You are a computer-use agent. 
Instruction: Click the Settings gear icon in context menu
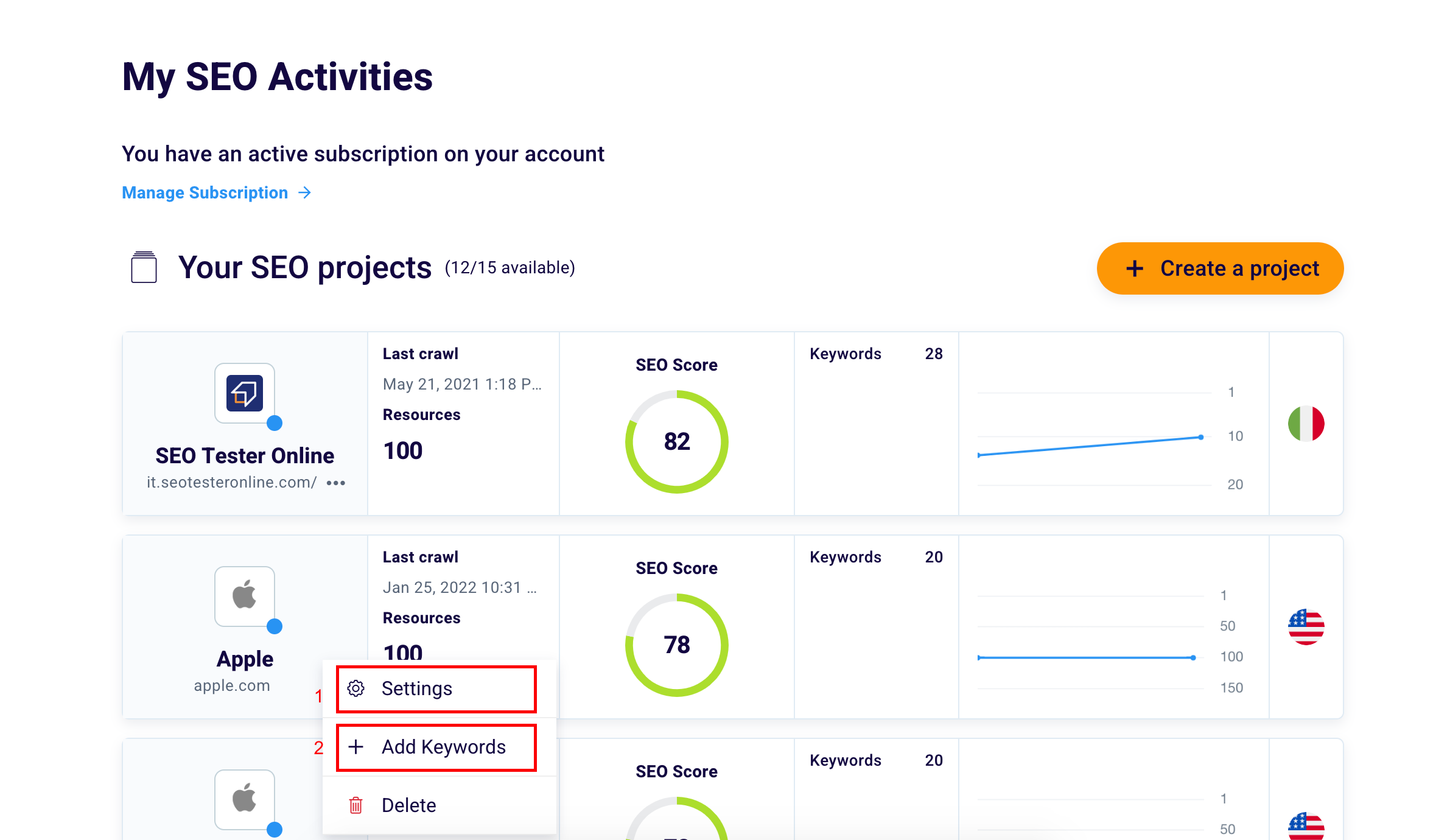[358, 689]
